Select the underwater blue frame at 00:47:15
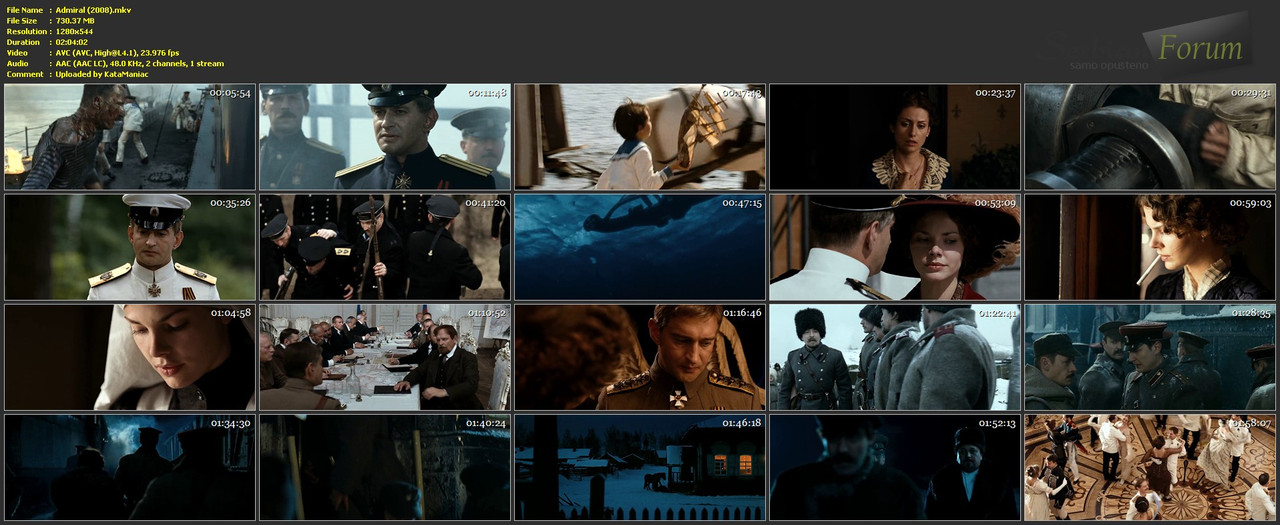The width and height of the screenshot is (1280, 525). 640,247
